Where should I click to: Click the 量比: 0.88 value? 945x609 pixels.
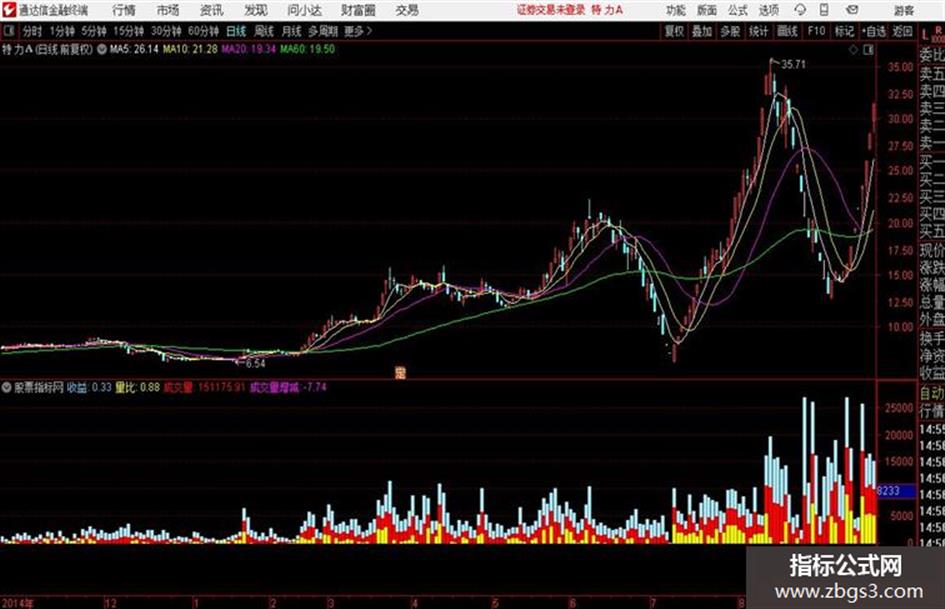point(137,387)
